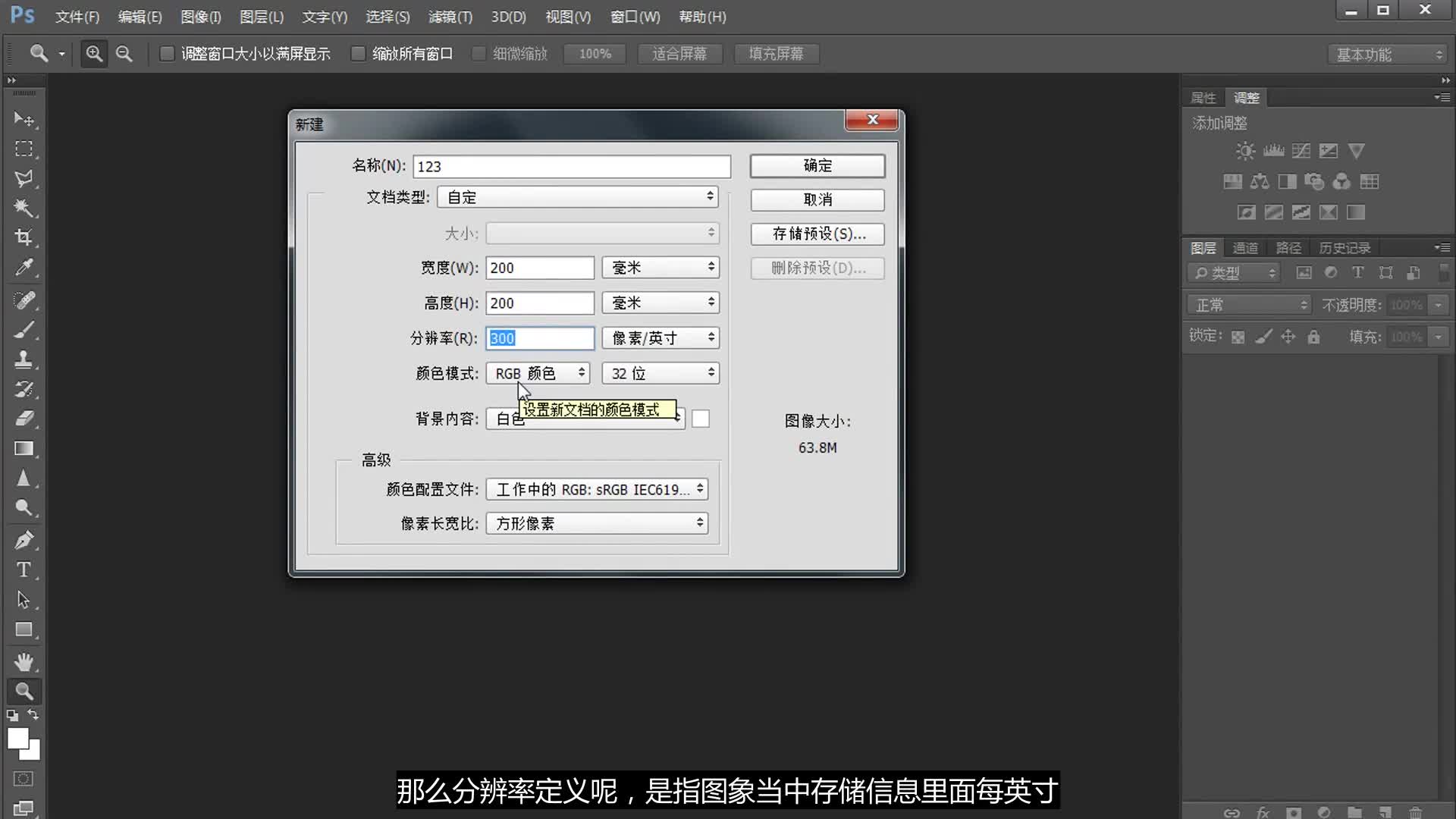This screenshot has width=1456, height=819.
Task: Select the Crop tool
Action: (x=24, y=238)
